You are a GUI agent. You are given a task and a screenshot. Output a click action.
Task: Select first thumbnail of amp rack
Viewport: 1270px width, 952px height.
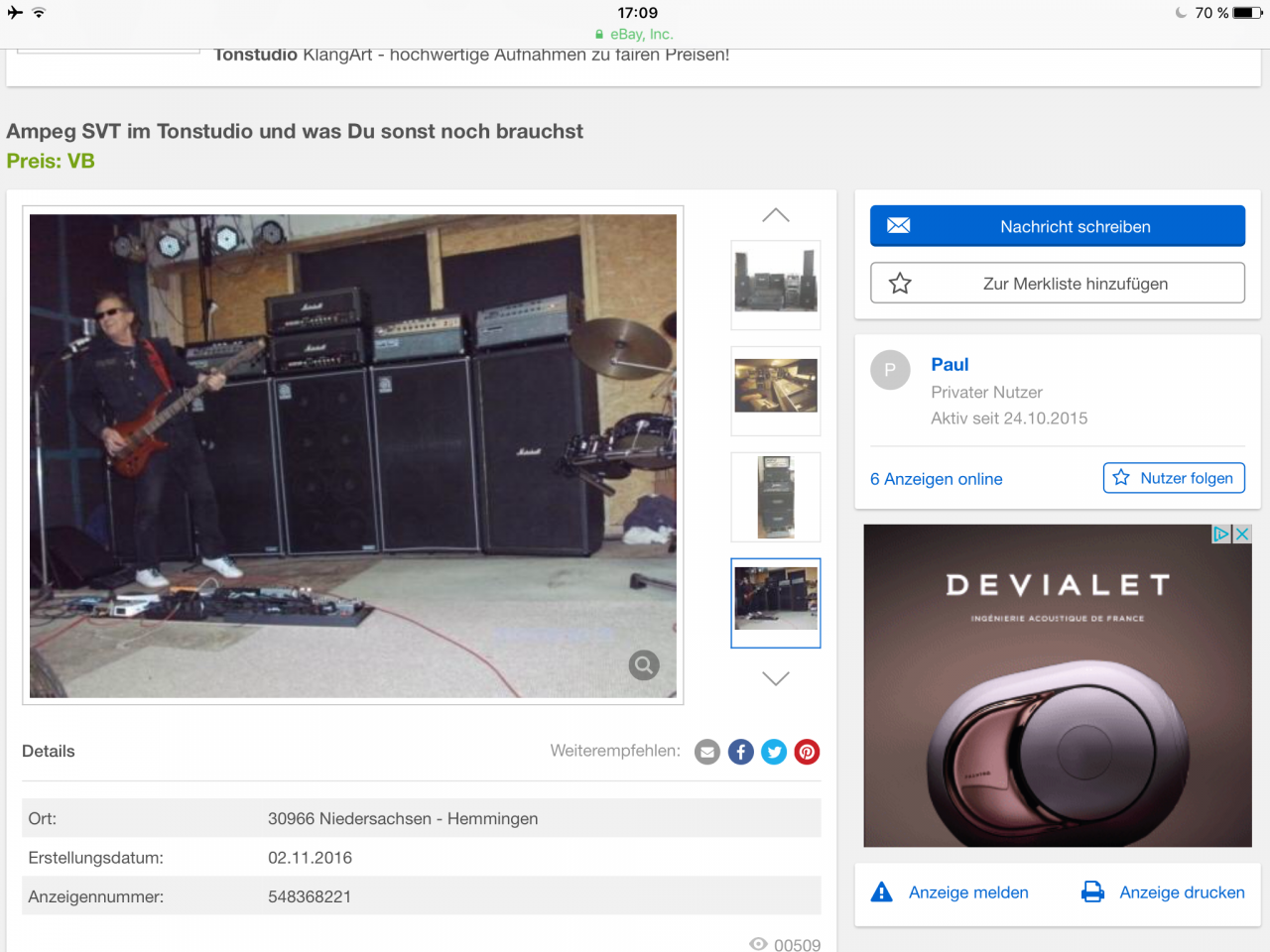pyautogui.click(x=776, y=285)
